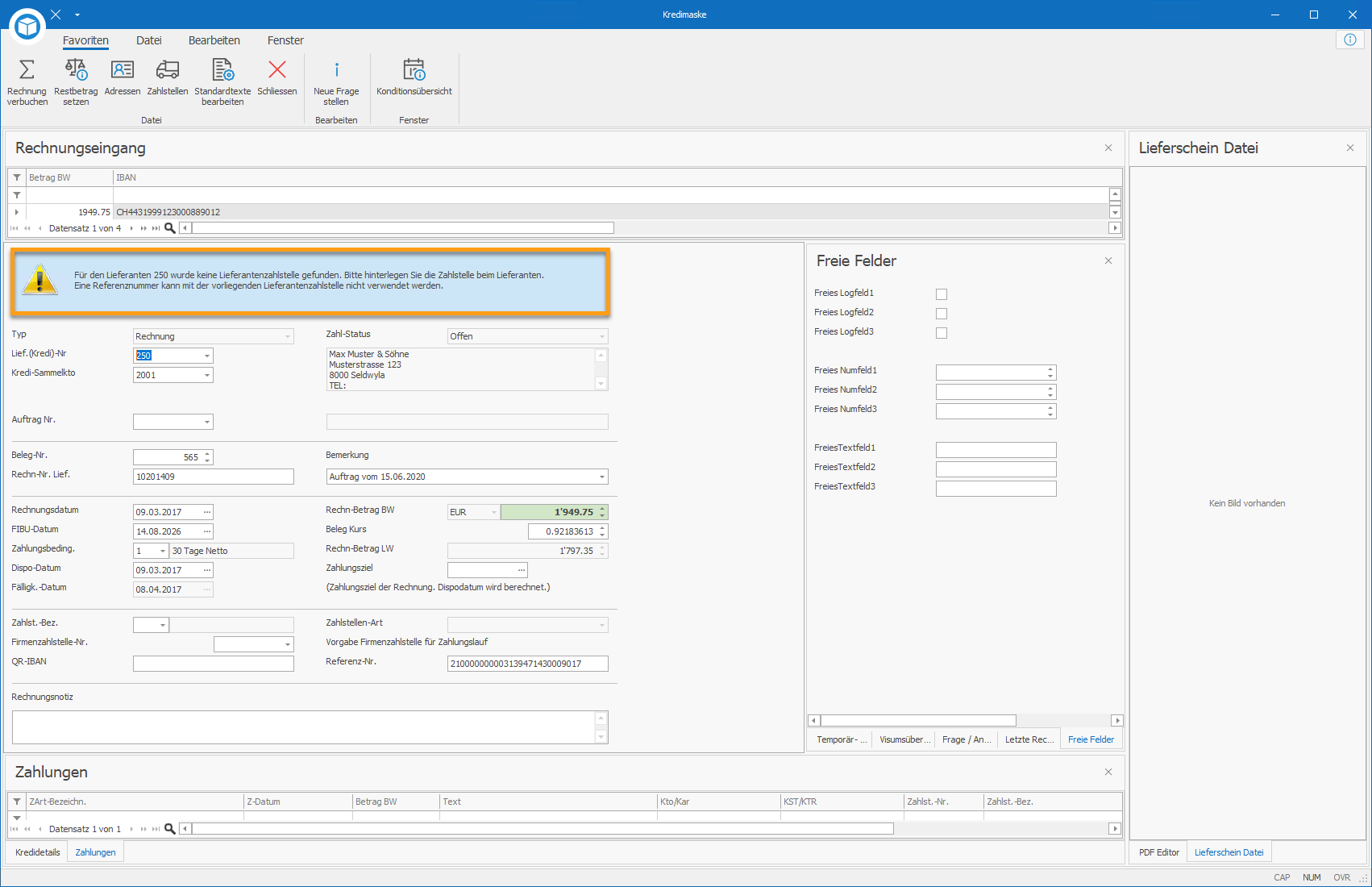Click the QR-IBAN input field
The image size is (1372, 887).
click(214, 664)
